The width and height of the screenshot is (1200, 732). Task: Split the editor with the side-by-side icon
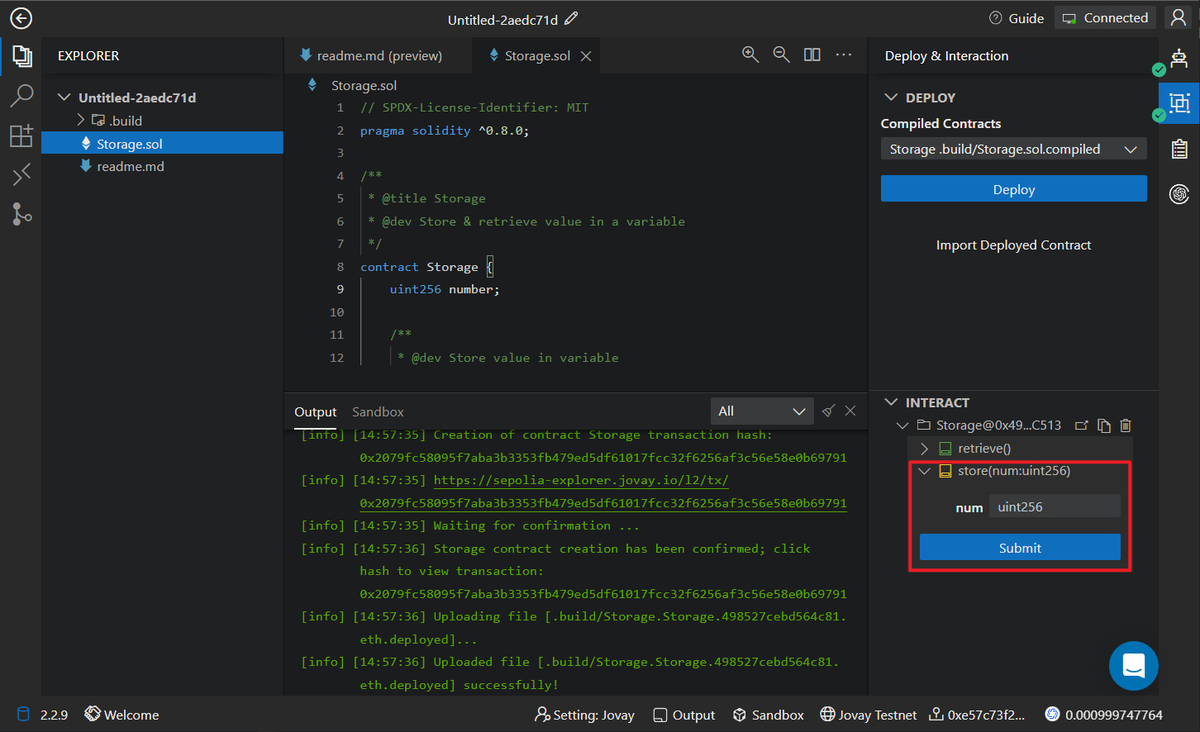[x=812, y=55]
